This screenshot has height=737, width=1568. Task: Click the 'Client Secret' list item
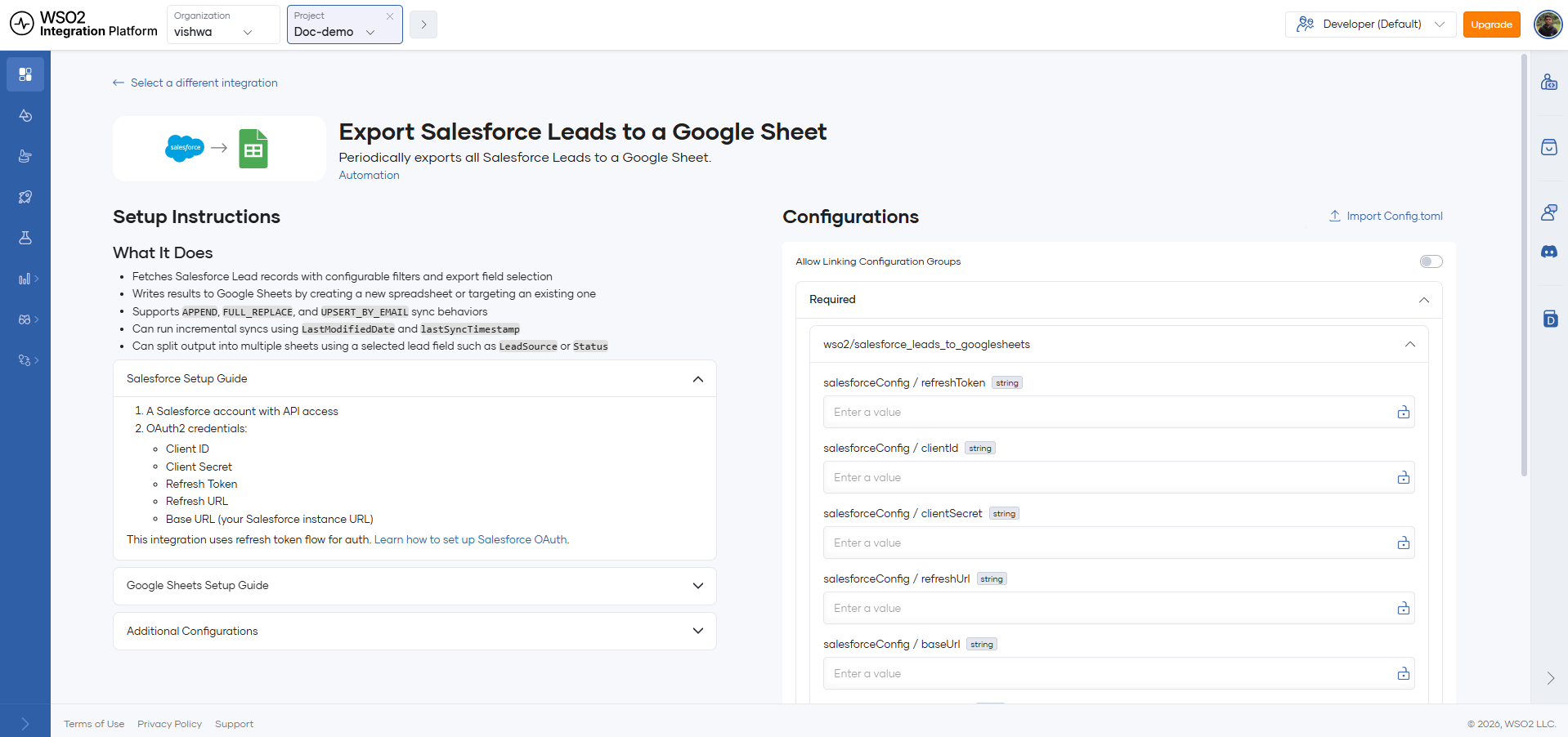pyautogui.click(x=199, y=467)
